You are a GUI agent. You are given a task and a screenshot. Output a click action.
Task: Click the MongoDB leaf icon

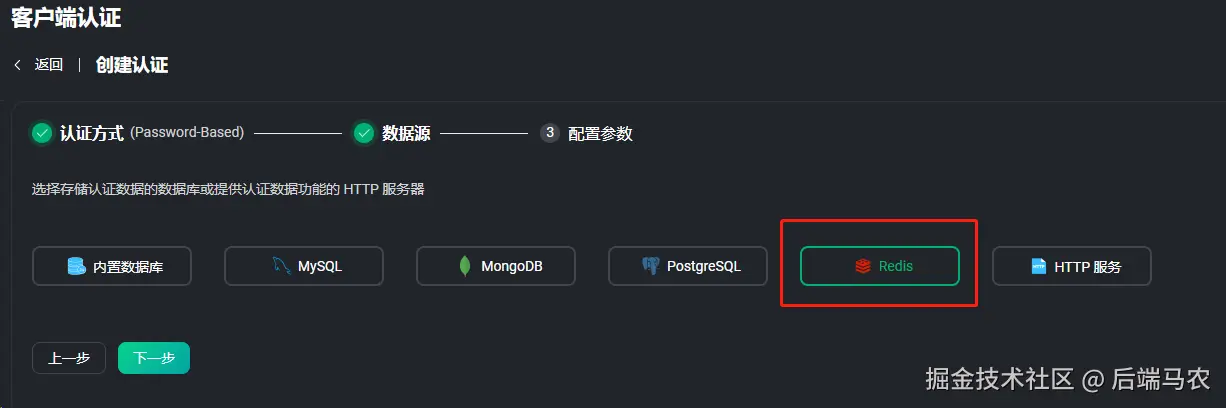click(x=465, y=266)
